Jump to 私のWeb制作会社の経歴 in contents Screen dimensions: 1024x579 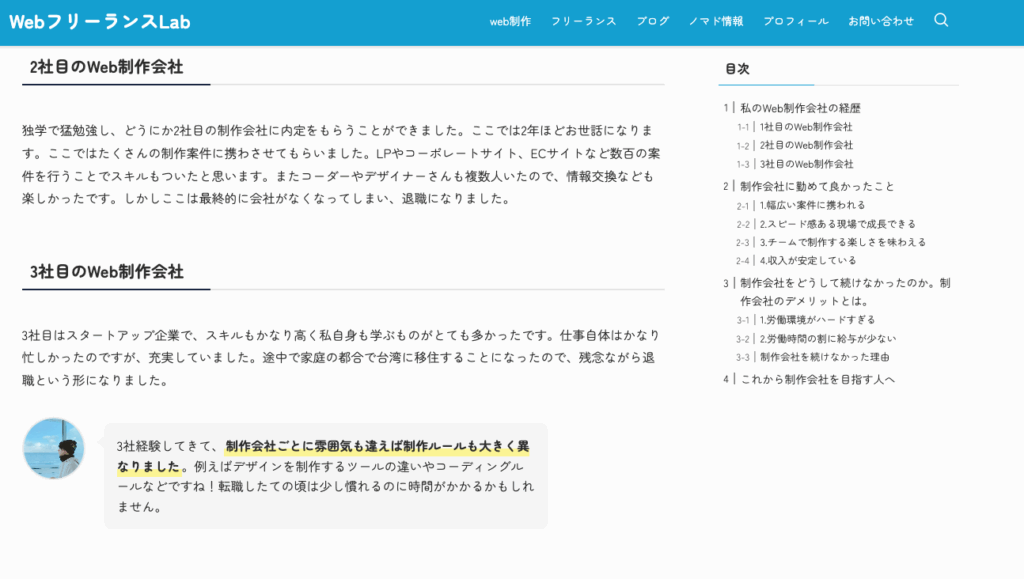tap(800, 108)
